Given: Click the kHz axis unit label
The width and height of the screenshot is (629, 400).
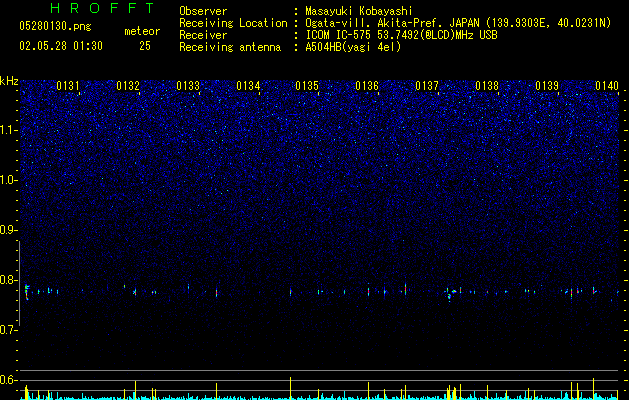Looking at the screenshot, I should pyautogui.click(x=9, y=81).
